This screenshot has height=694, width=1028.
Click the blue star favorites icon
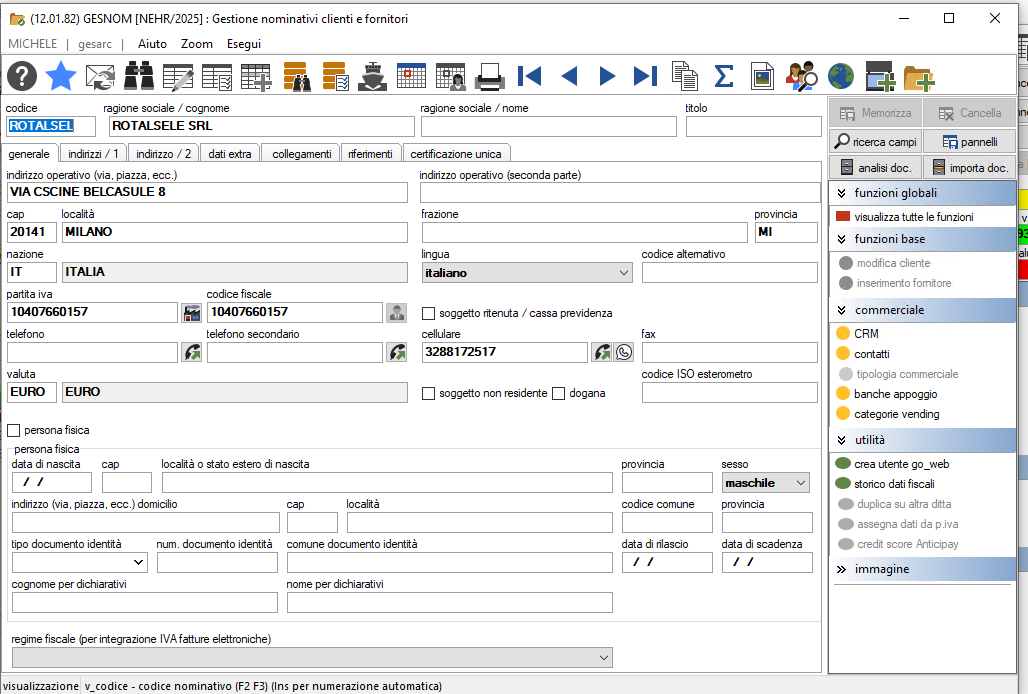[60, 76]
